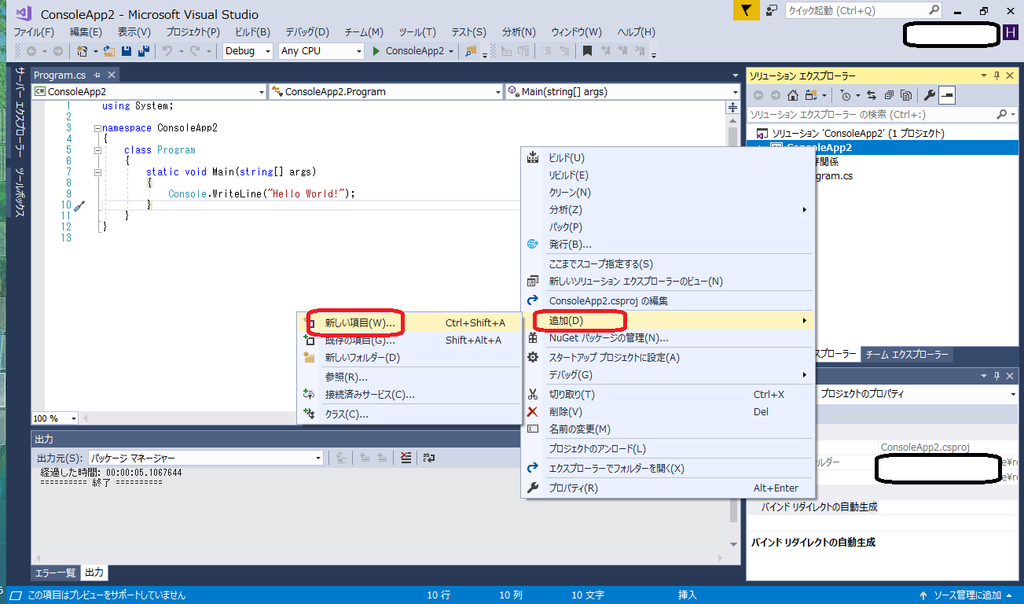Choose プロパティ(R) in the context menu

click(x=667, y=488)
